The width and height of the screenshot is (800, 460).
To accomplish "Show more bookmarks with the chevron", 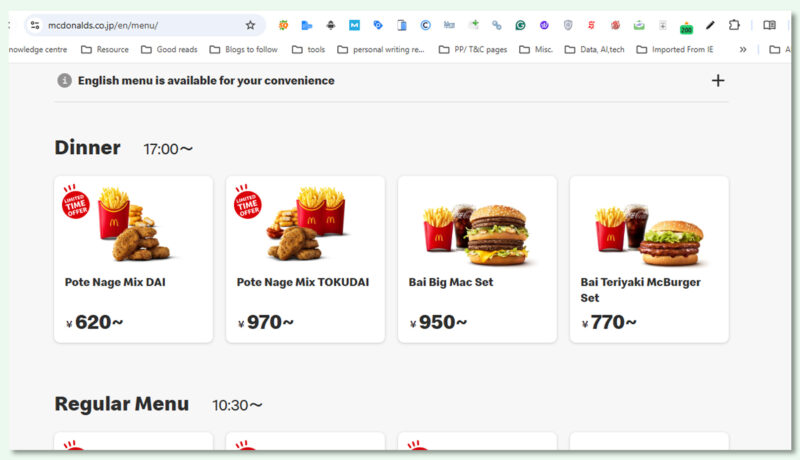I will pyautogui.click(x=743, y=49).
